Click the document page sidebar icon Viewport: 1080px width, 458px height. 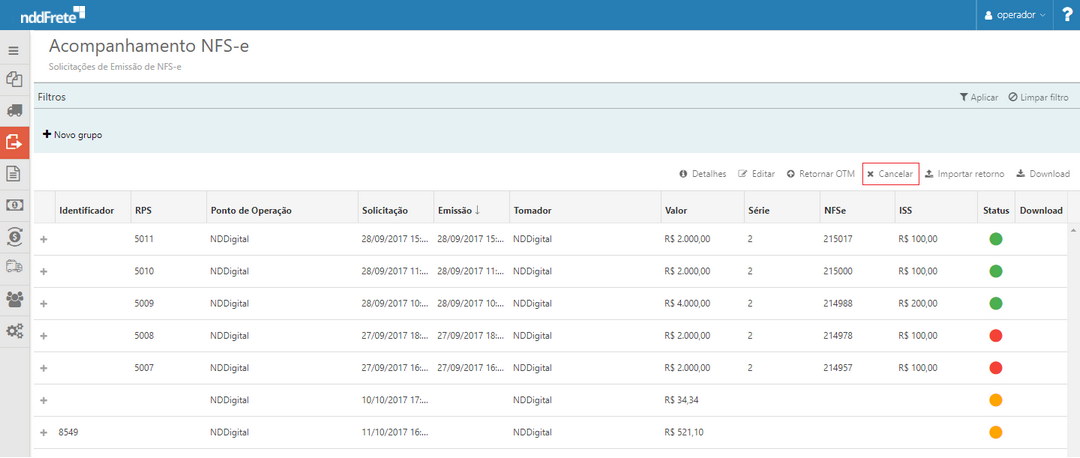point(14,173)
